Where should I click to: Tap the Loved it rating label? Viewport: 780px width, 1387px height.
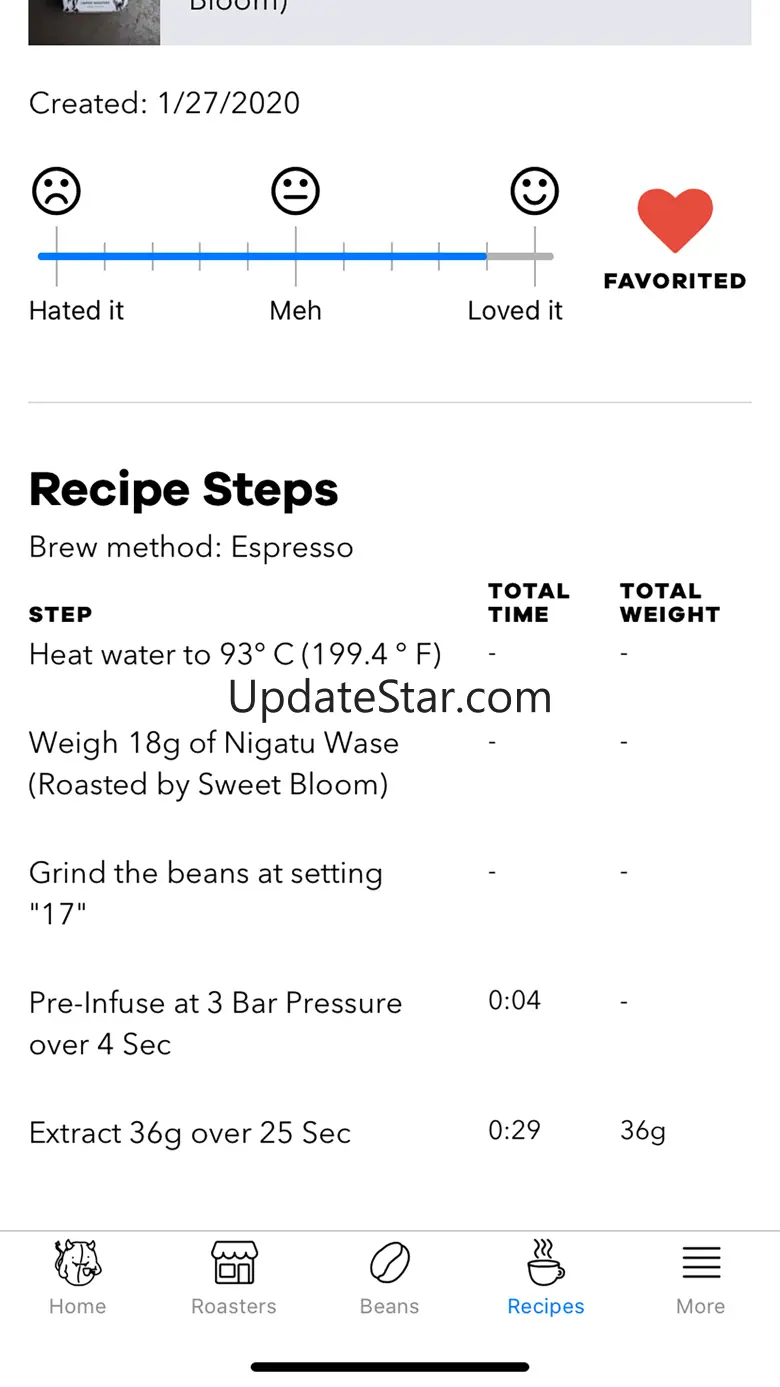(x=515, y=311)
